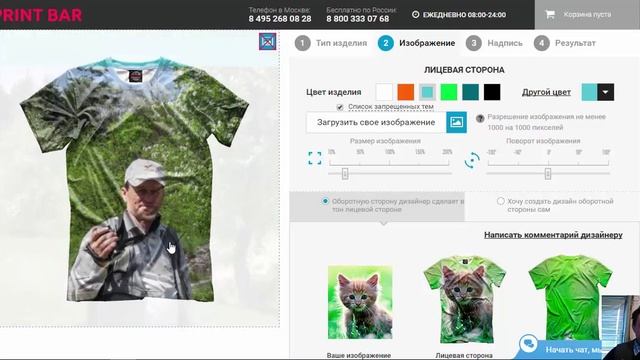The height and width of the screenshot is (360, 640).
Task: Click the T-shirt preview with the man
Action: click(135, 180)
